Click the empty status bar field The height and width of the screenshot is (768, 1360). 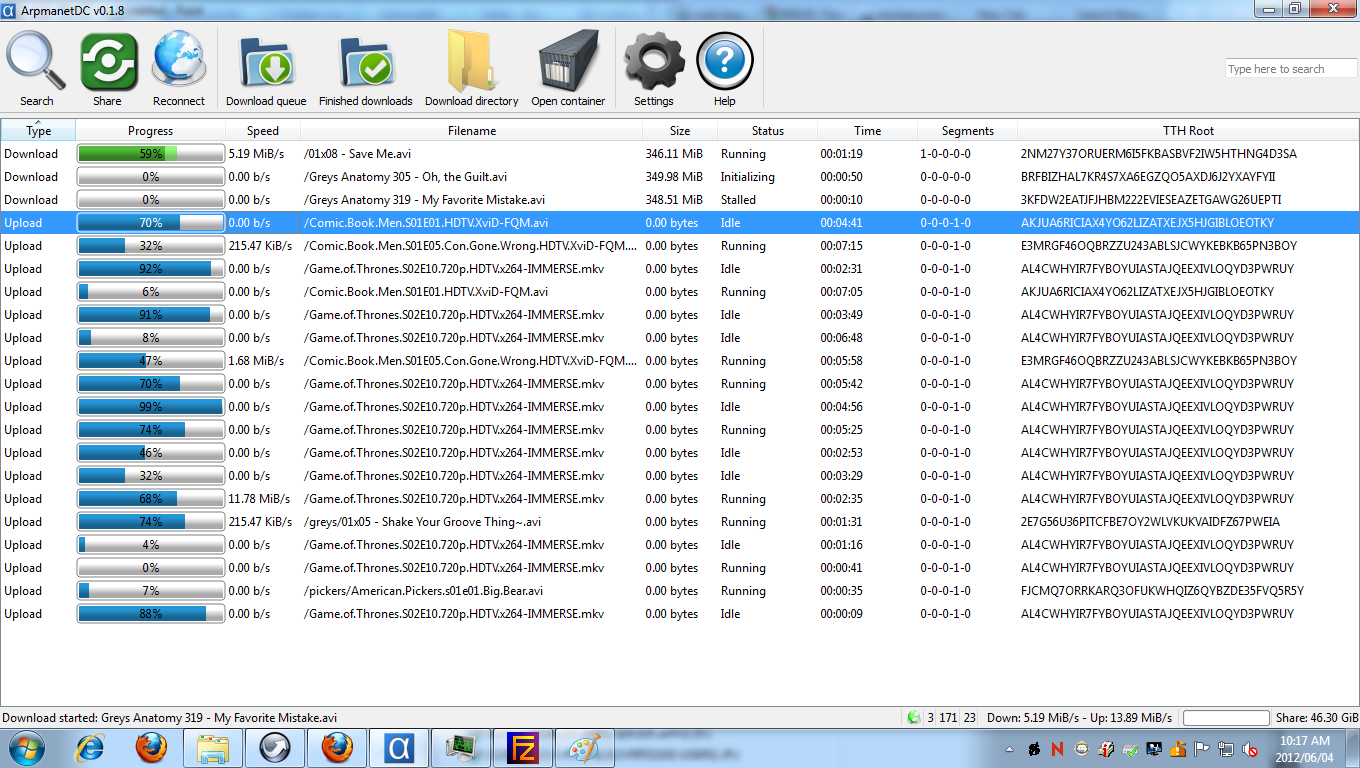[1225, 718]
